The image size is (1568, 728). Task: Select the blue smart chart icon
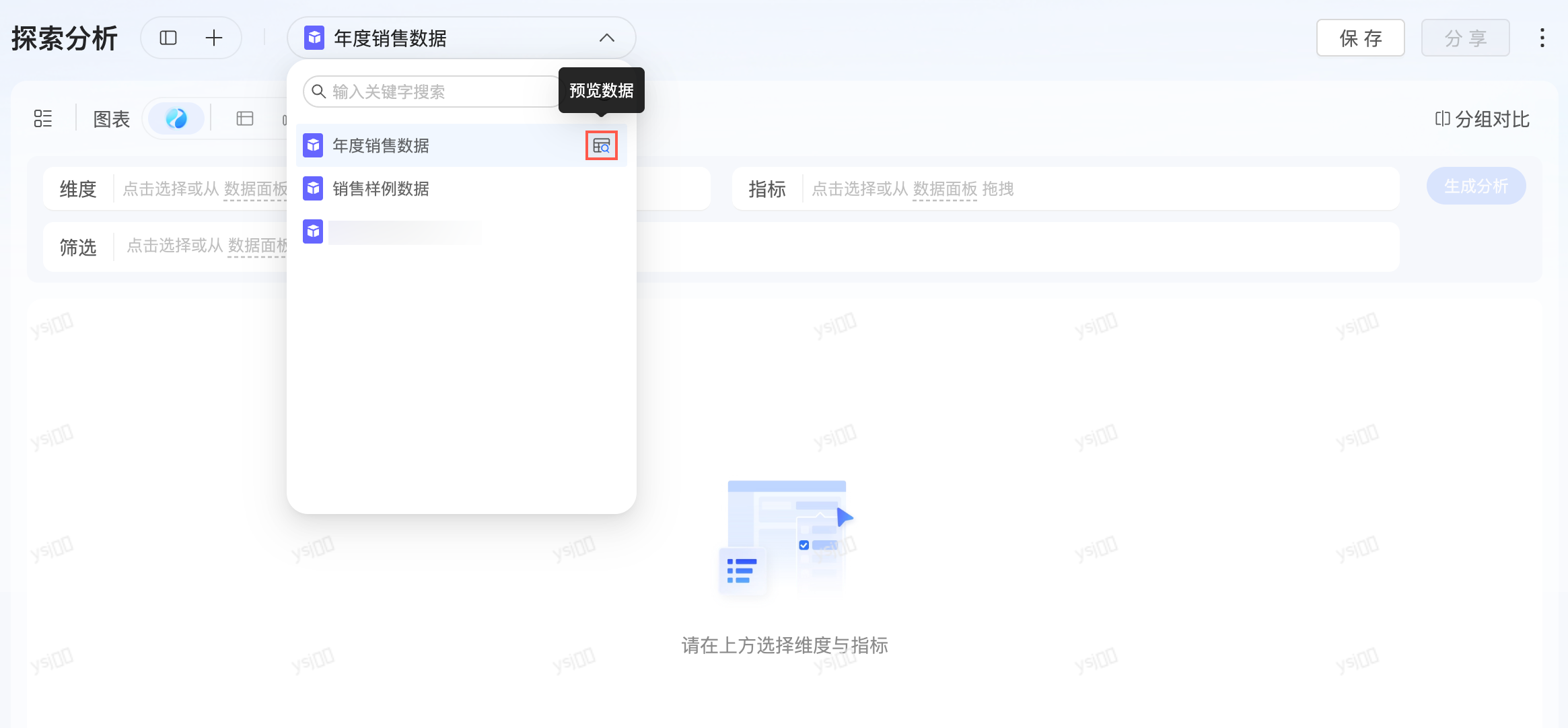(x=176, y=119)
